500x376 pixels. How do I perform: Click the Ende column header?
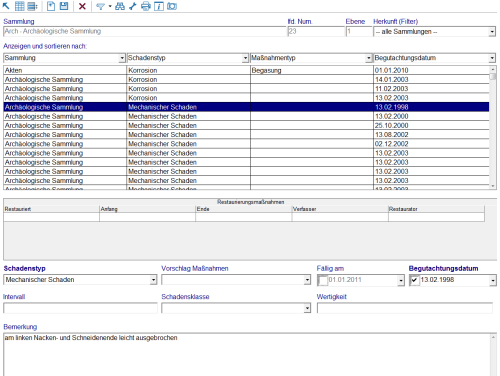pyautogui.click(x=244, y=209)
